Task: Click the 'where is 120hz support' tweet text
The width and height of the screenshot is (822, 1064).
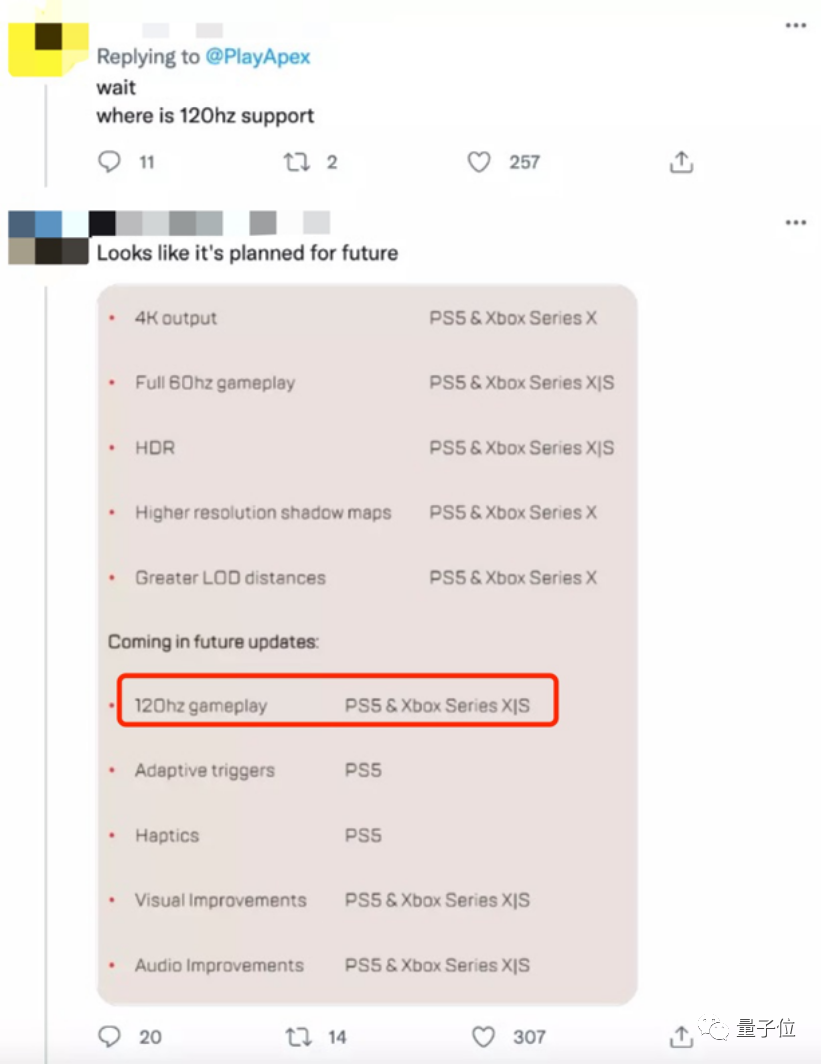Action: [205, 116]
